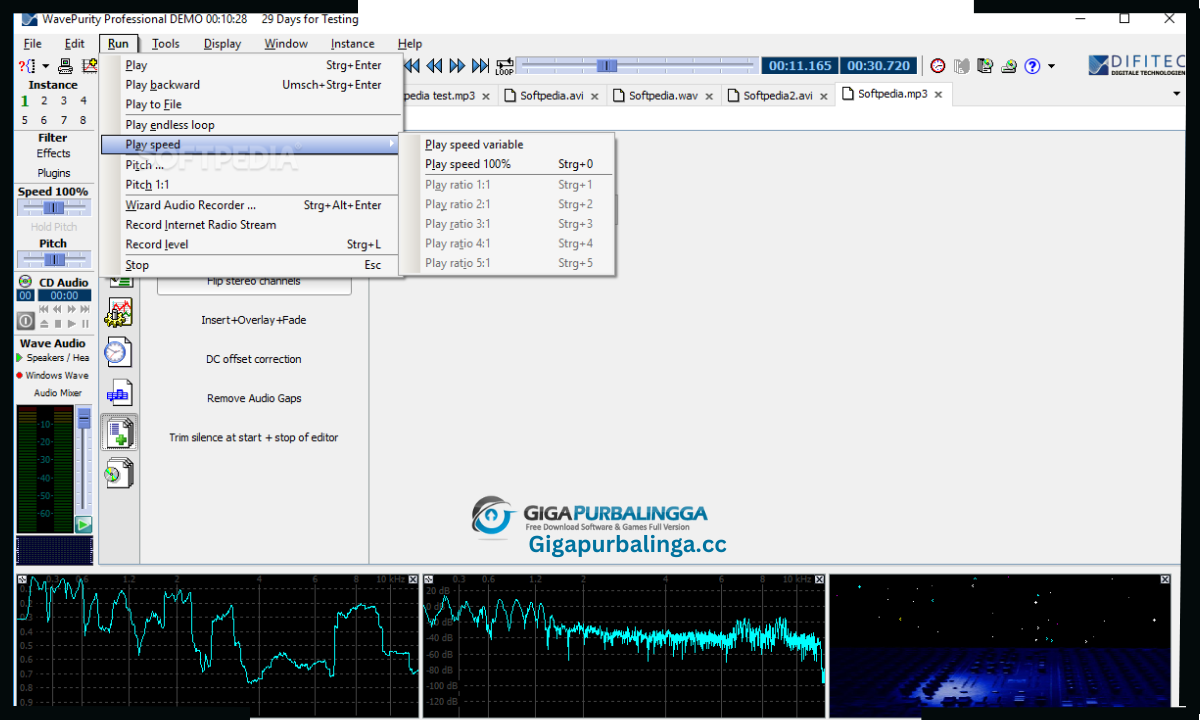Select instance number 8
1200x720 pixels.
pos(84,120)
